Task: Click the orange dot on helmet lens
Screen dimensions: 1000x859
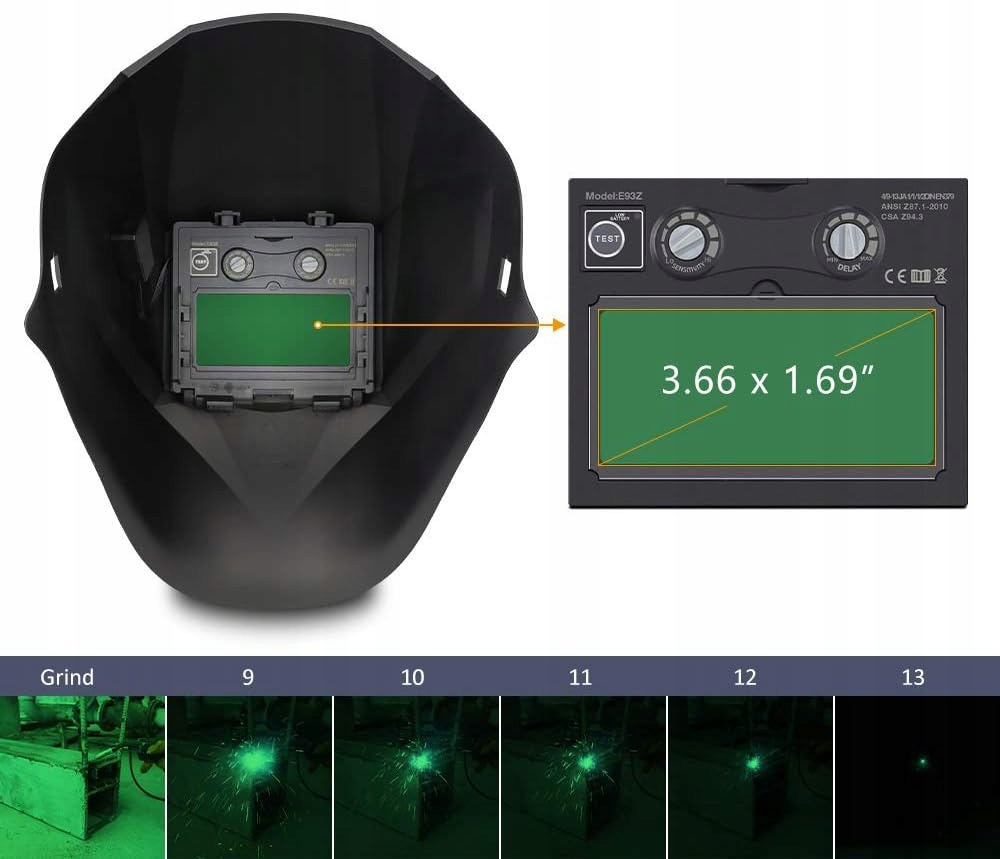Action: pyautogui.click(x=317, y=324)
